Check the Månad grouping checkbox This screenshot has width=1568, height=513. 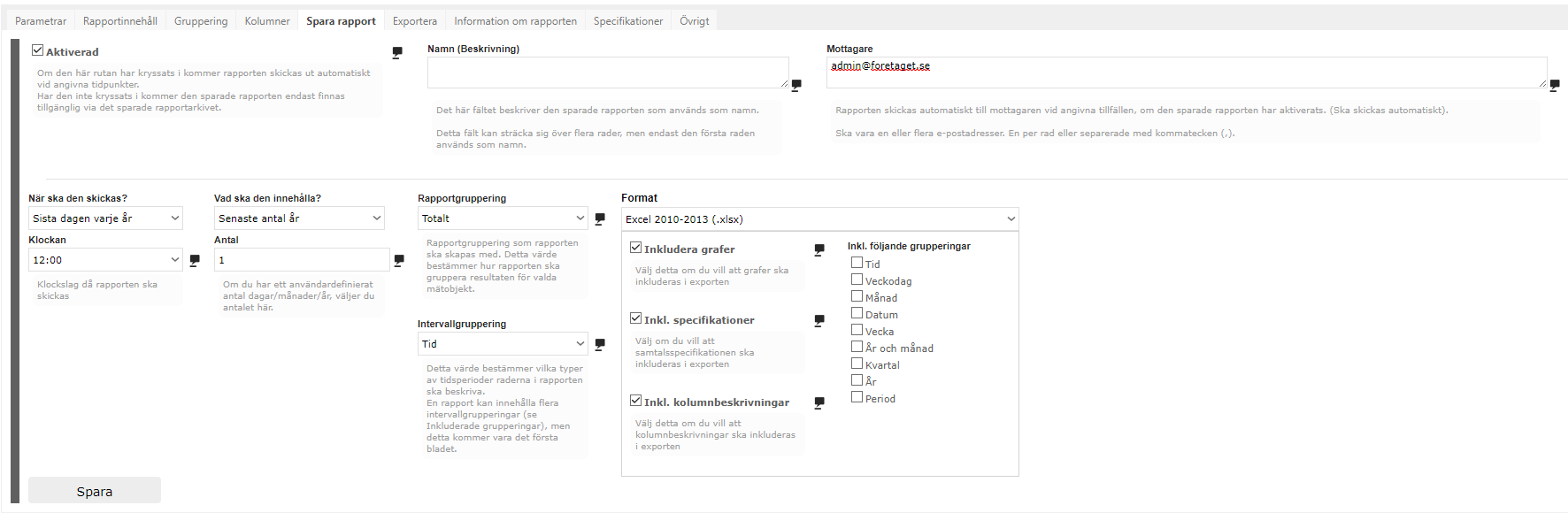[x=857, y=296]
